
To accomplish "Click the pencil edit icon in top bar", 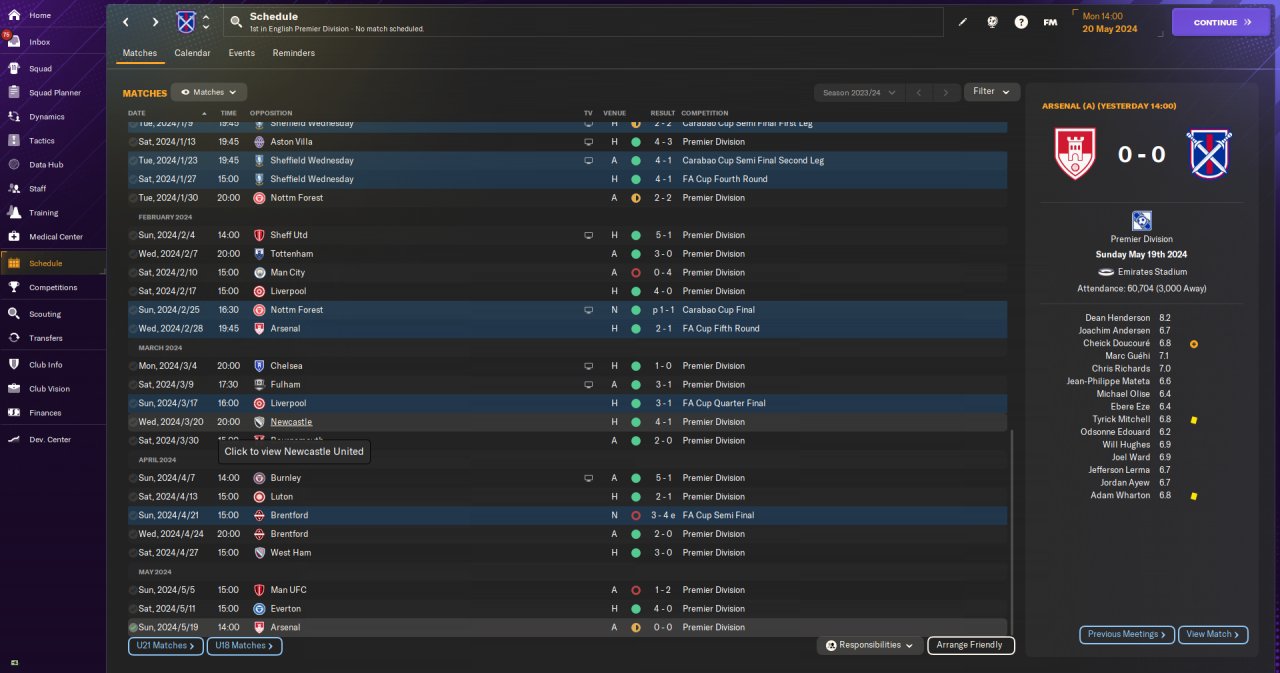I will (963, 22).
